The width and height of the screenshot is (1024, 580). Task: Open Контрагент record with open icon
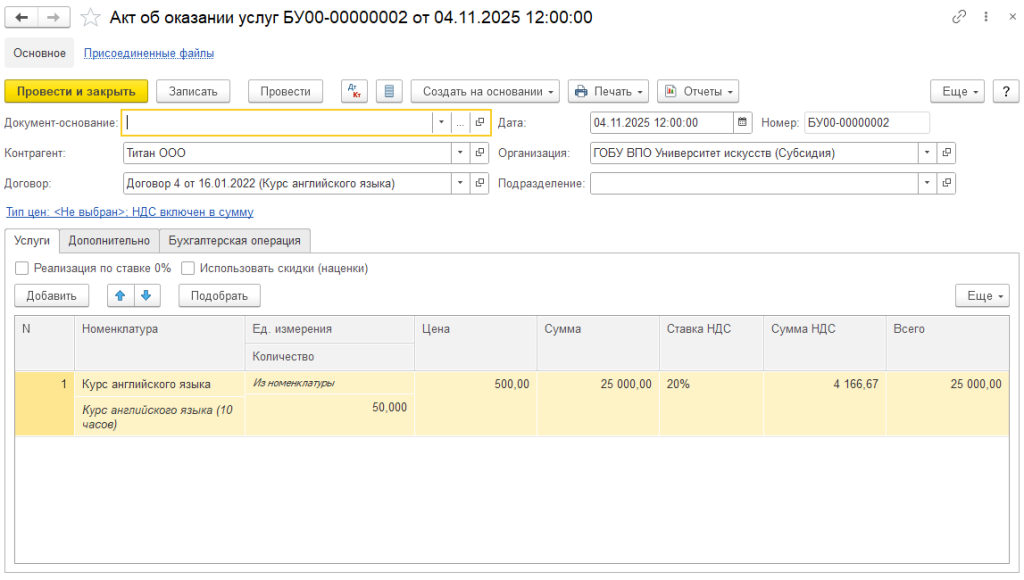click(480, 153)
